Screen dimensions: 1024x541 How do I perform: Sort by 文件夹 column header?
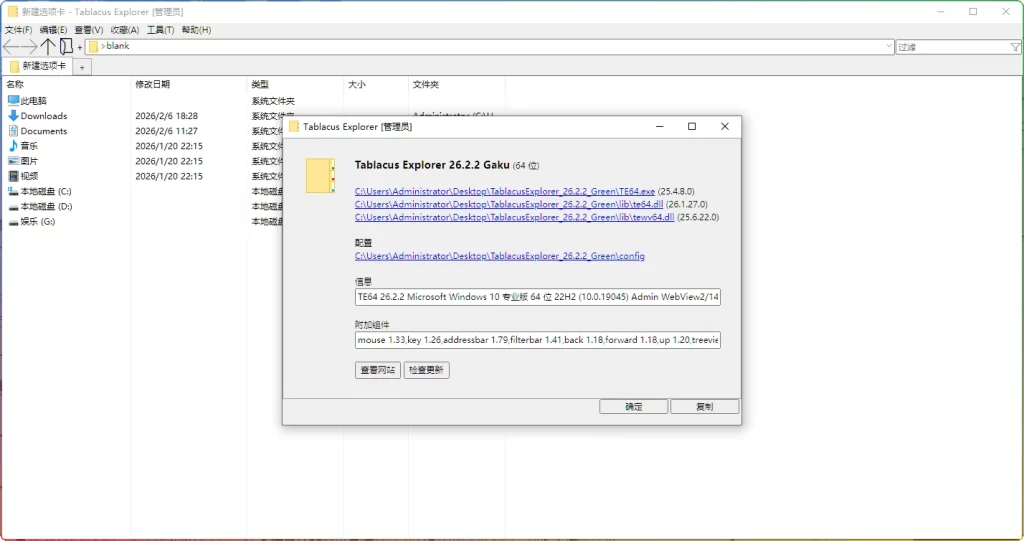point(426,84)
